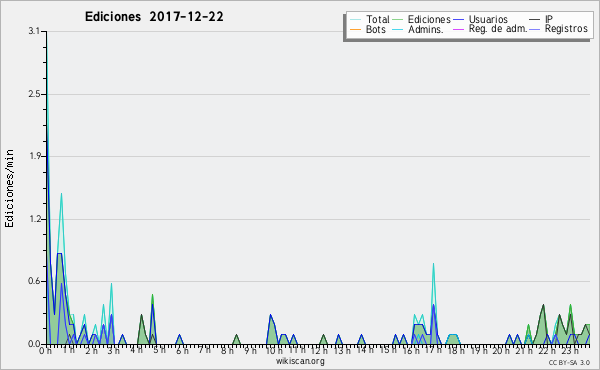Select the 'Usuarios' legend entry
The image size is (600, 370).
(x=488, y=19)
